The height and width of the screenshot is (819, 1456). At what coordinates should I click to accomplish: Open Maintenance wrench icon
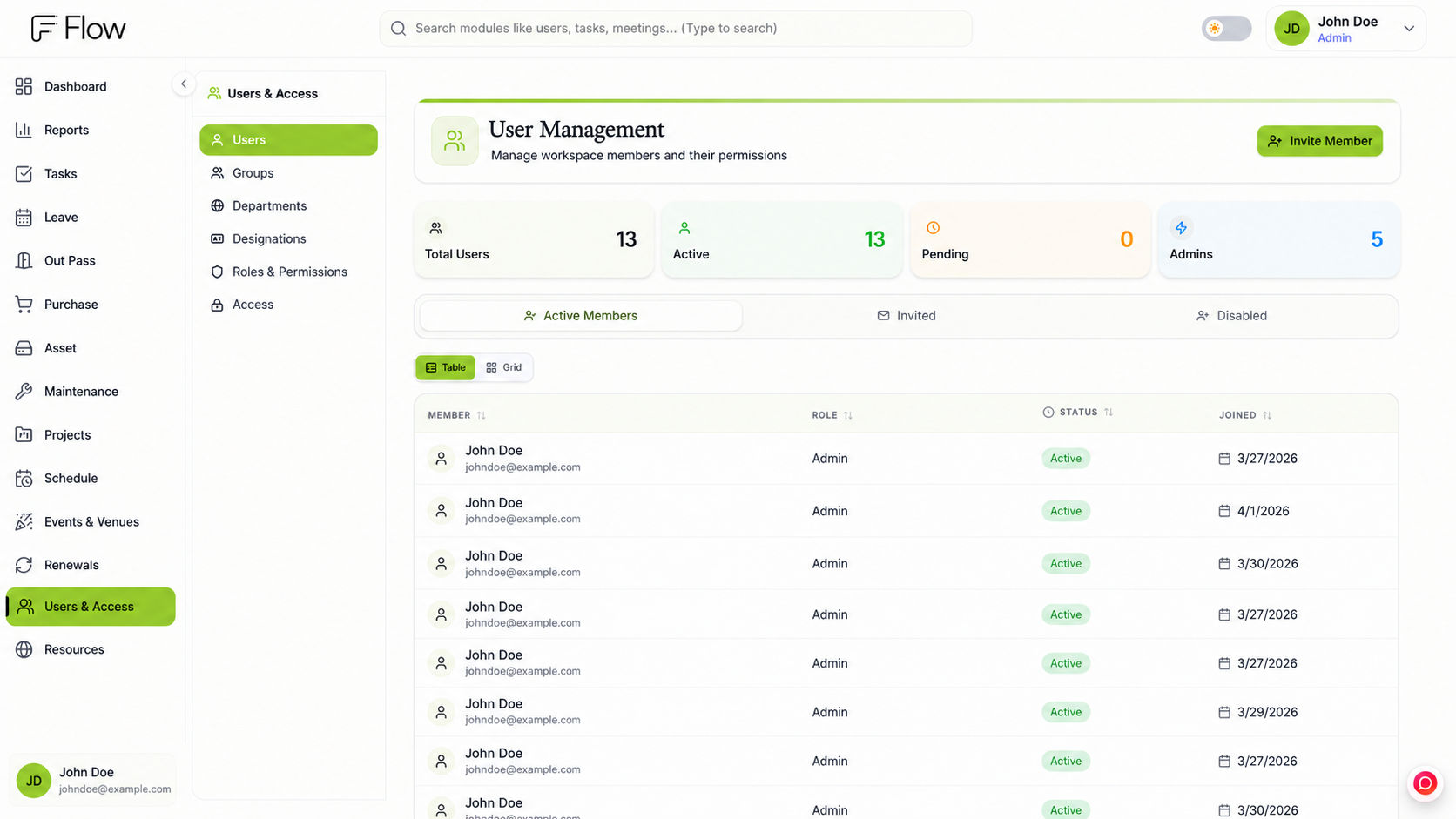(24, 391)
